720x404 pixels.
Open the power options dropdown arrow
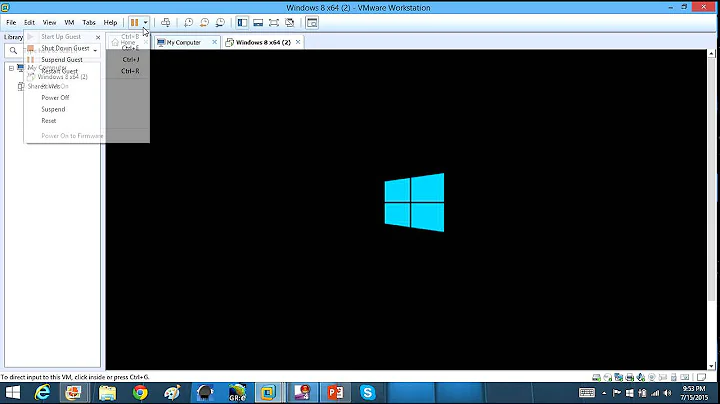(x=145, y=22)
